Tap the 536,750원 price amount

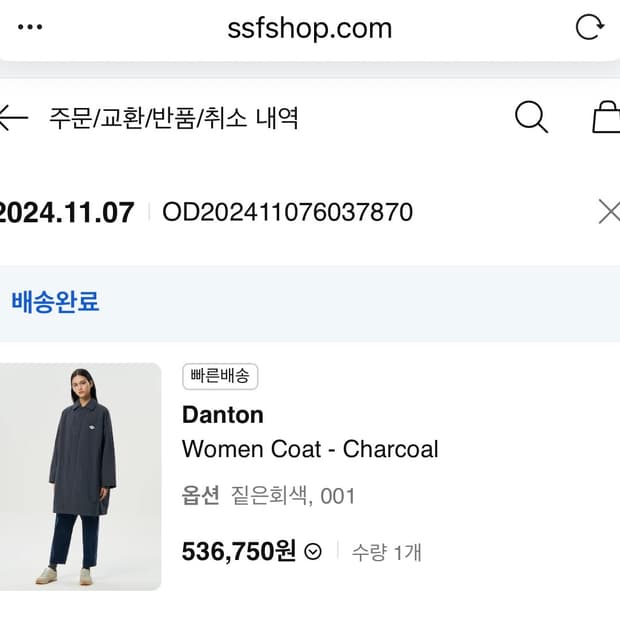click(x=239, y=552)
